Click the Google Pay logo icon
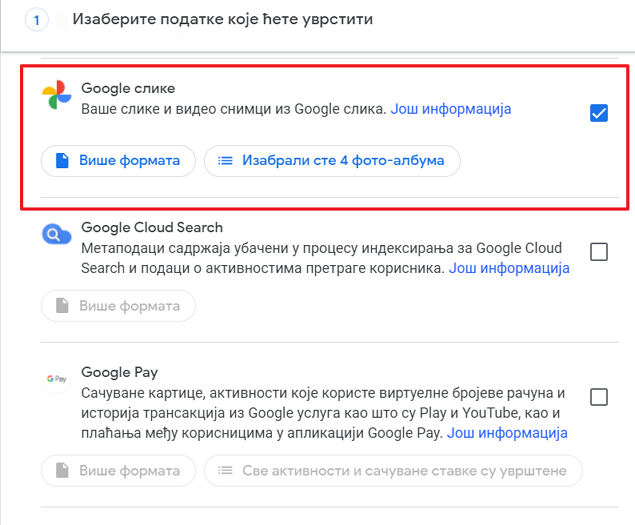 pos(56,379)
